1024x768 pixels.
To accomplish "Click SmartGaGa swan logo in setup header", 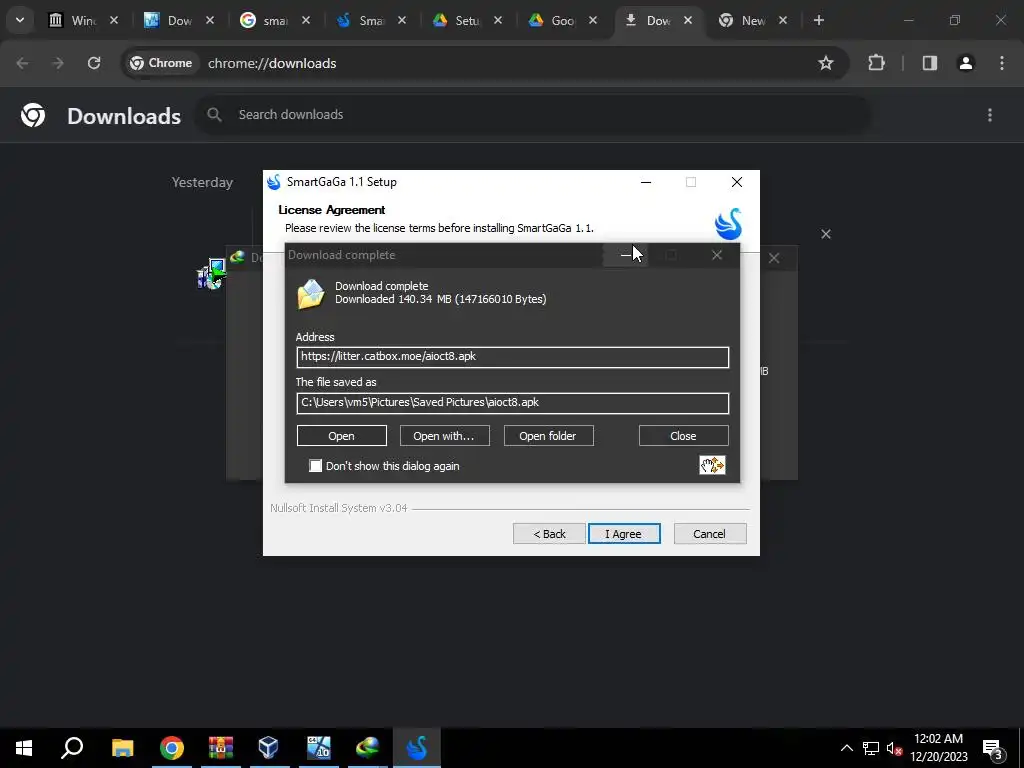I will tap(728, 224).
